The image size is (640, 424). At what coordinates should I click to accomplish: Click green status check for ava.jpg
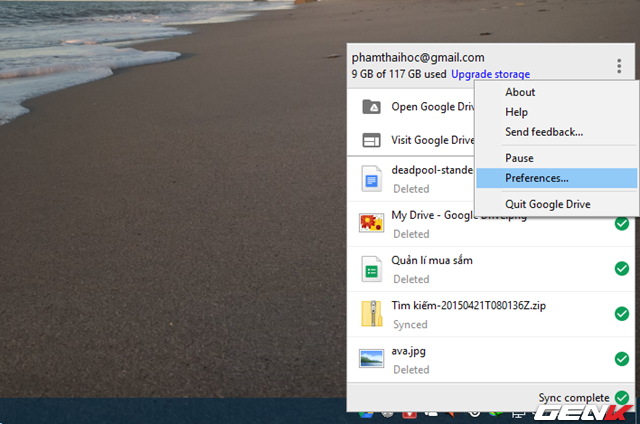tap(622, 359)
